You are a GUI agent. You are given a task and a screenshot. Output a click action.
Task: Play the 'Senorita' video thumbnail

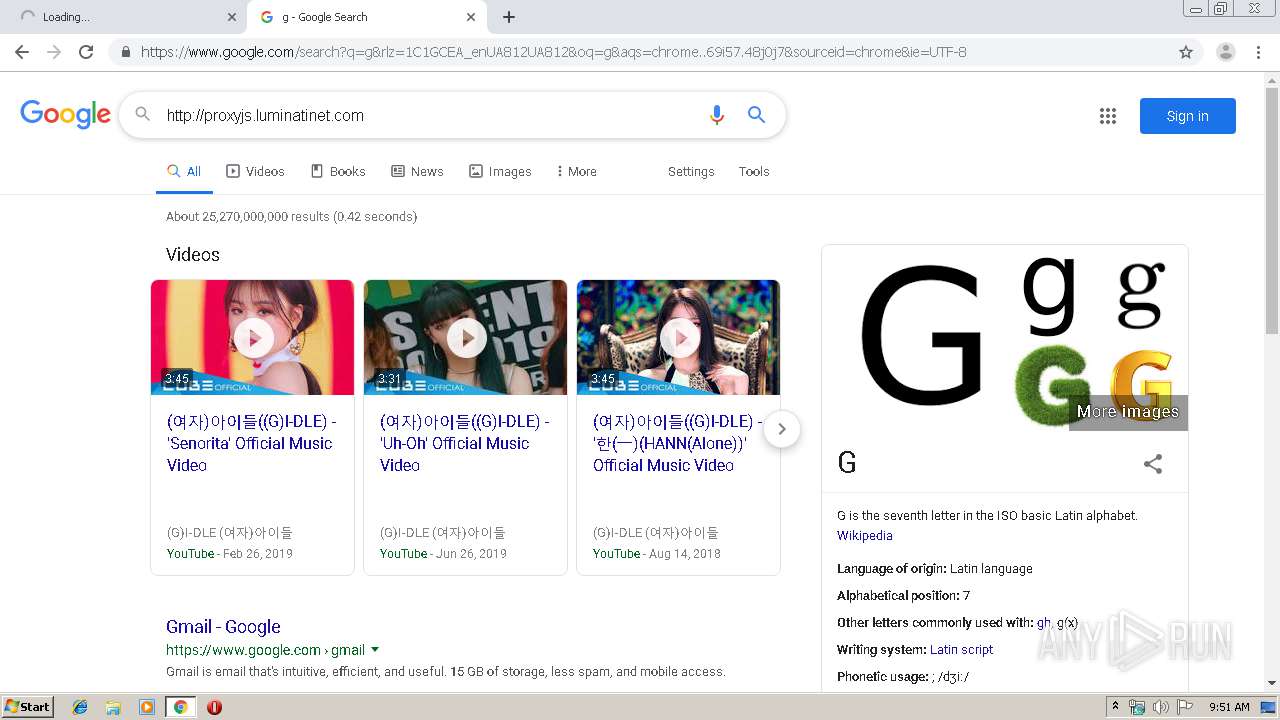tap(252, 338)
